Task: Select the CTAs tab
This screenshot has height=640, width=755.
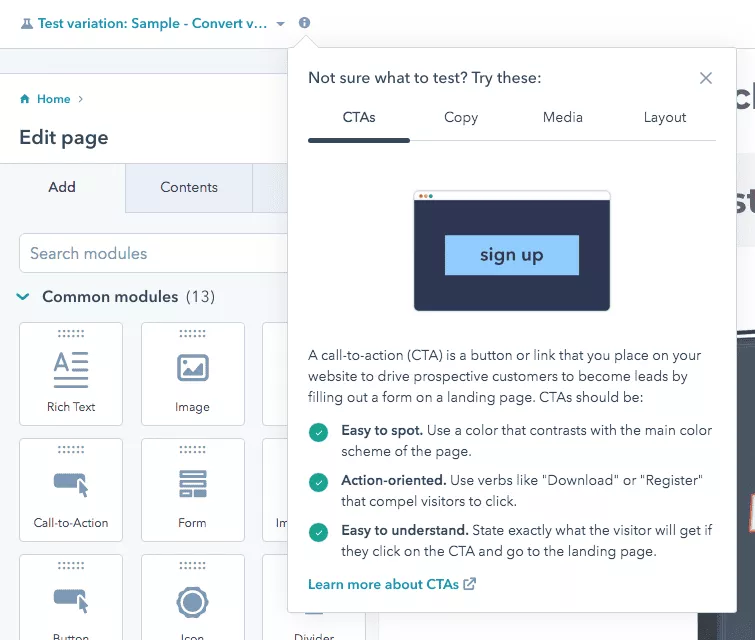Action: 359,117
